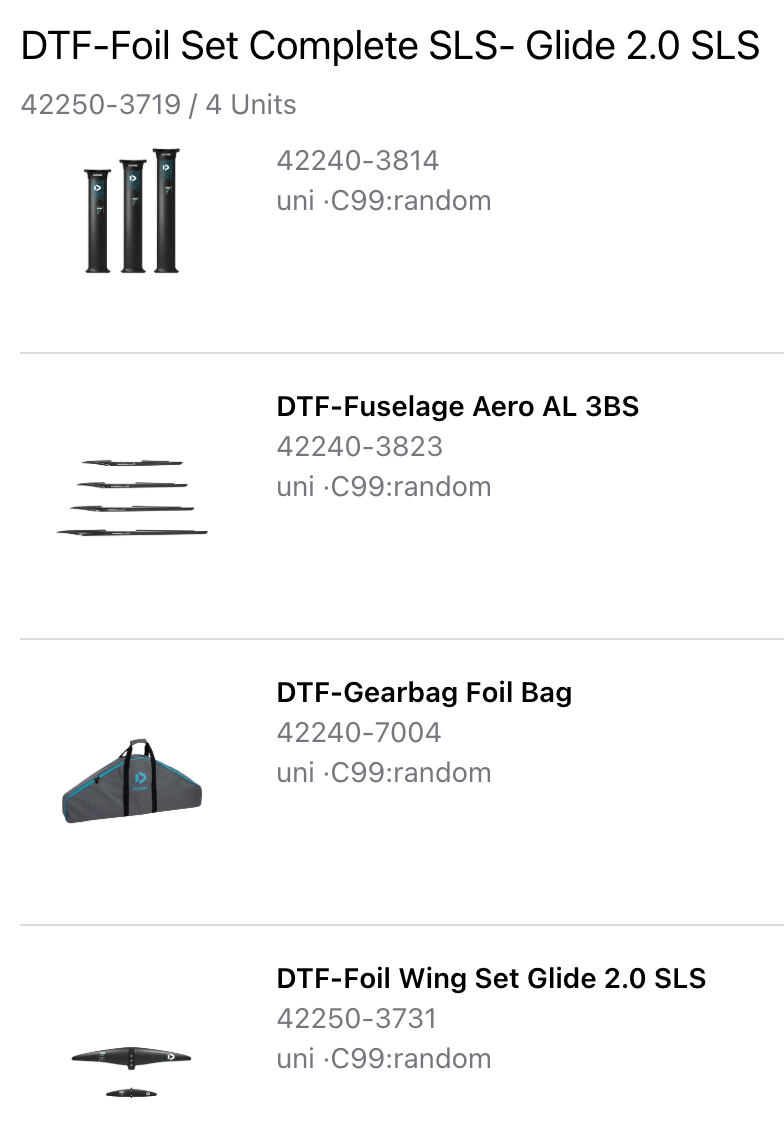Click the variant text under 42240-3823
Viewport: 784px width, 1138px height.
pos(384,486)
